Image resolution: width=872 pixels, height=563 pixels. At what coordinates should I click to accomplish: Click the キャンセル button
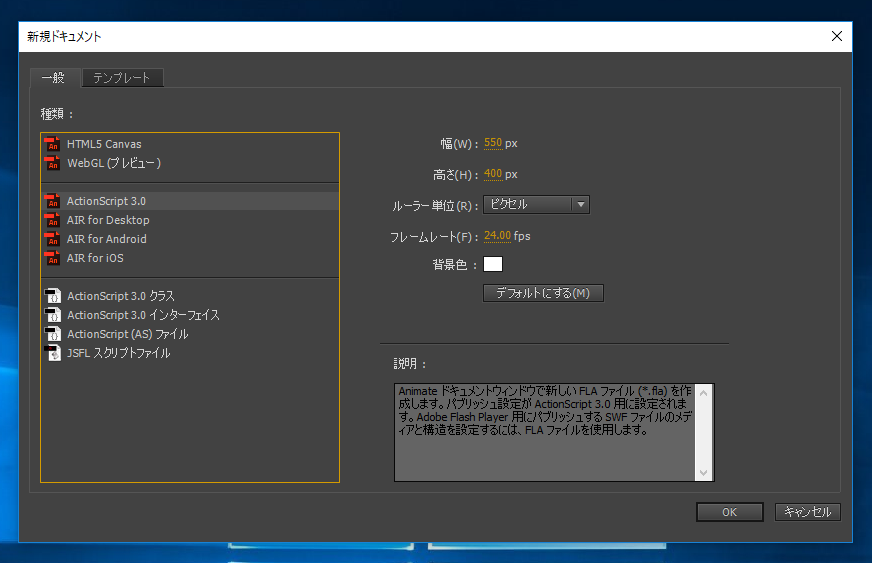pyautogui.click(x=807, y=512)
